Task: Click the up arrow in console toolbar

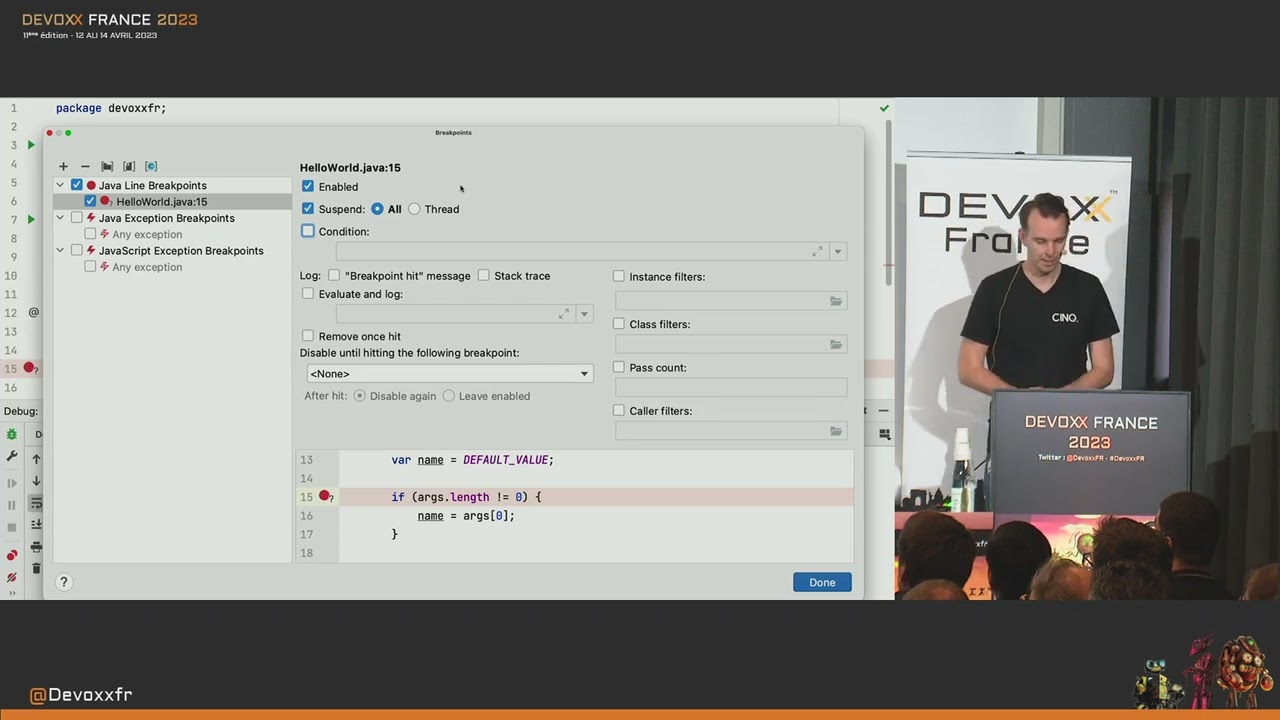Action: [x=36, y=459]
